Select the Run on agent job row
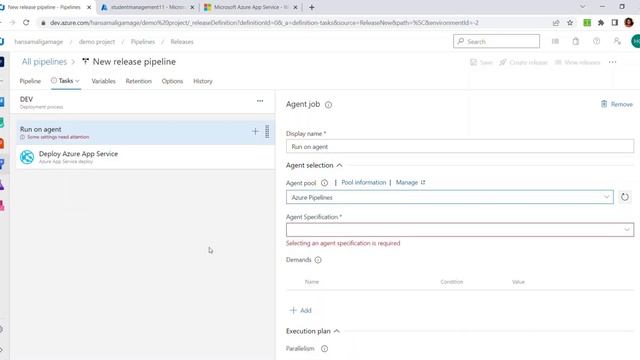This screenshot has height=360, width=640. pyautogui.click(x=145, y=132)
